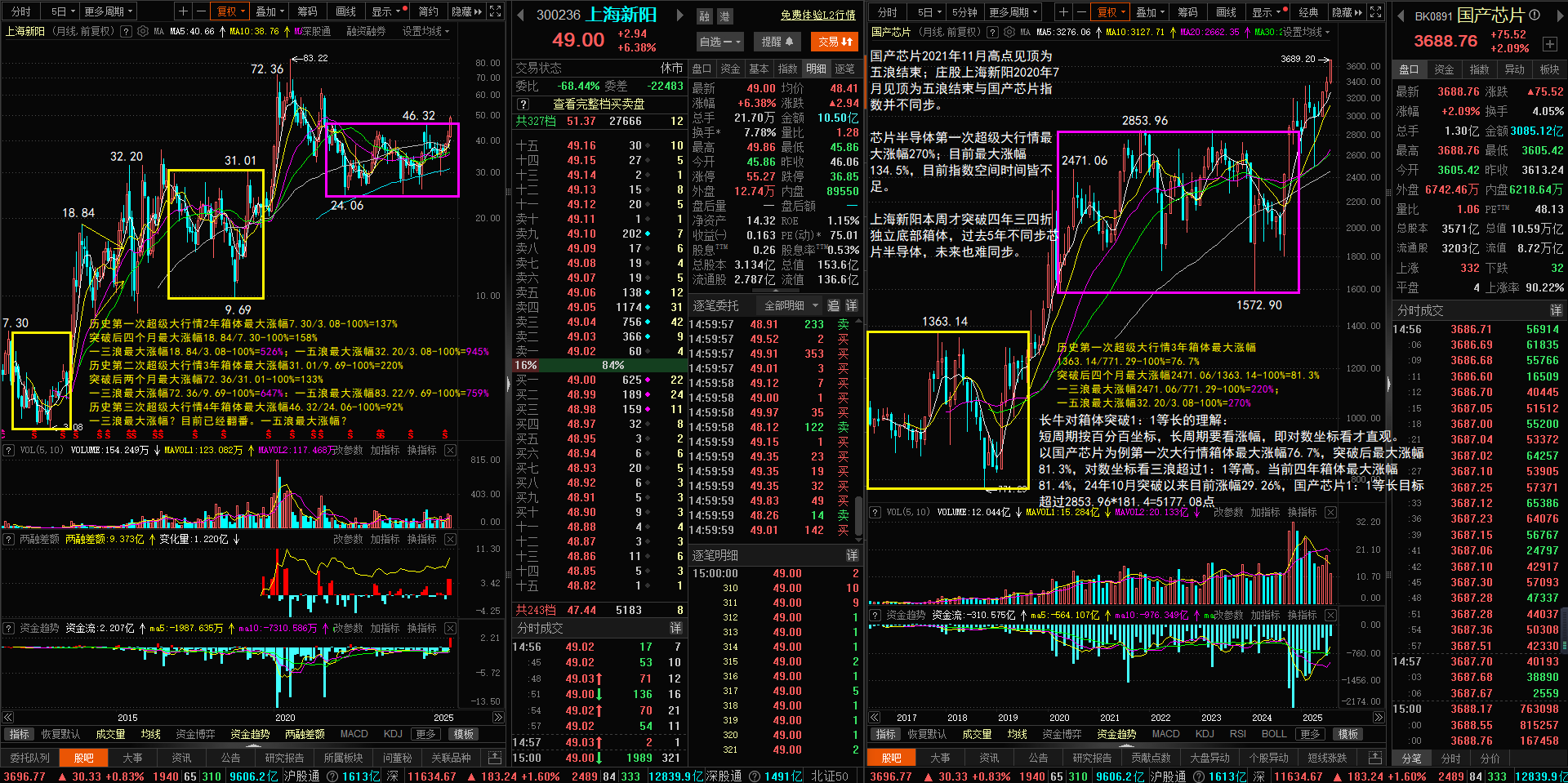Image resolution: width=1568 pixels, height=783 pixels.
Task: Jump to chart start in left timeline
Action: [8, 717]
